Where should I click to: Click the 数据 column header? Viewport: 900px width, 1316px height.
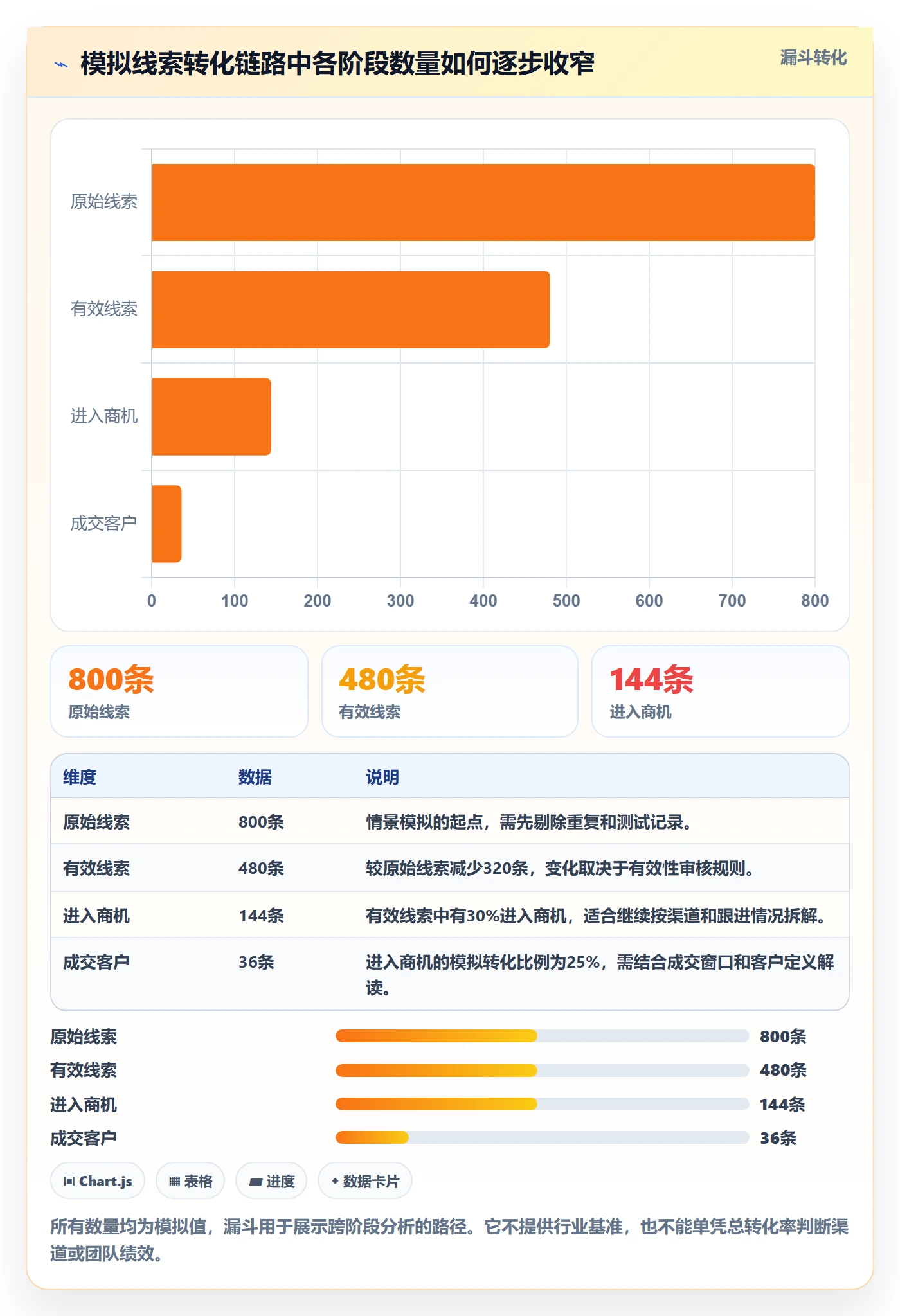tap(255, 777)
